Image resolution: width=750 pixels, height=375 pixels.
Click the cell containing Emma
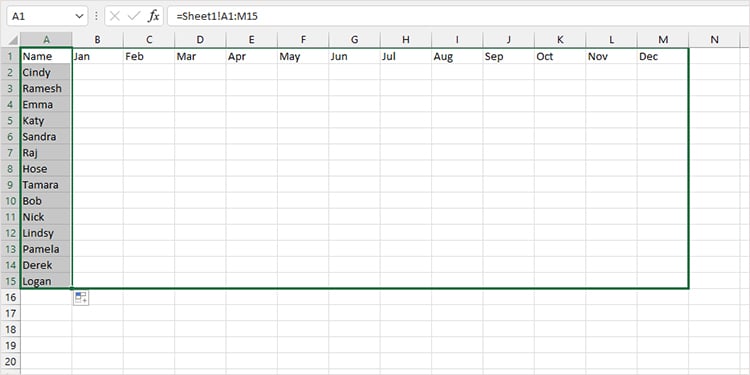click(x=46, y=105)
